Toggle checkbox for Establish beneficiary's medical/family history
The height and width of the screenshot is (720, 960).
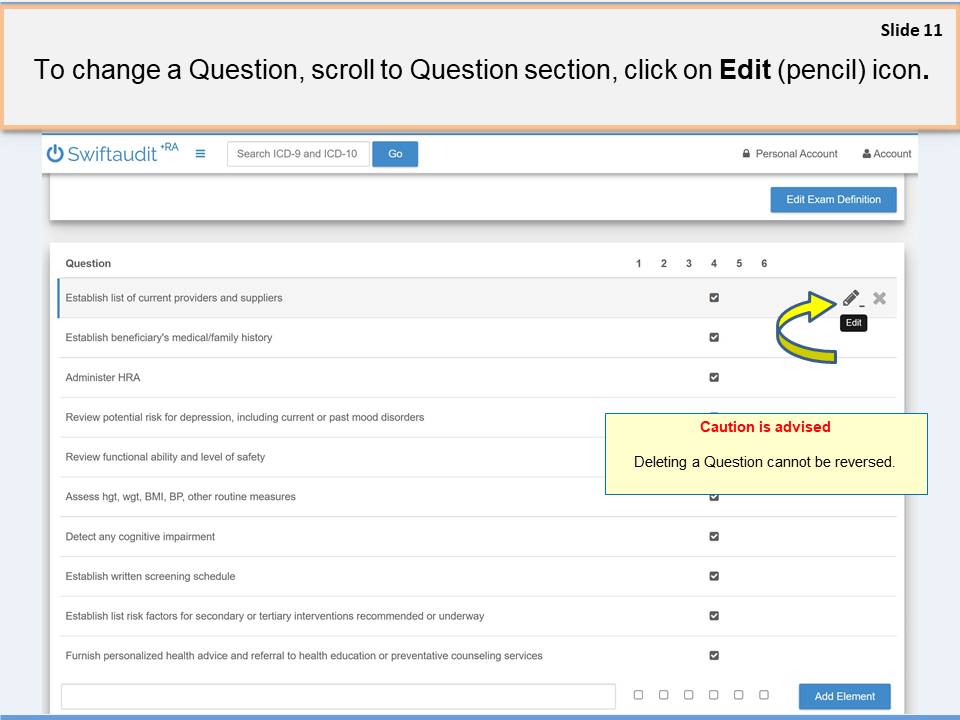(x=714, y=337)
